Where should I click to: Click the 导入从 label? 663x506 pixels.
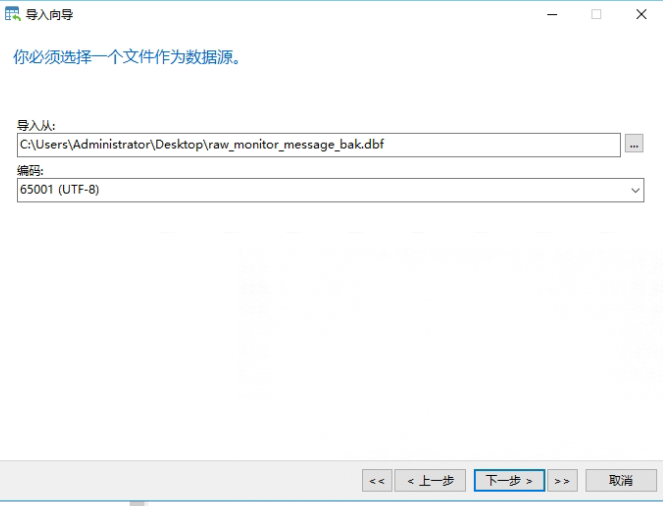[36, 126]
